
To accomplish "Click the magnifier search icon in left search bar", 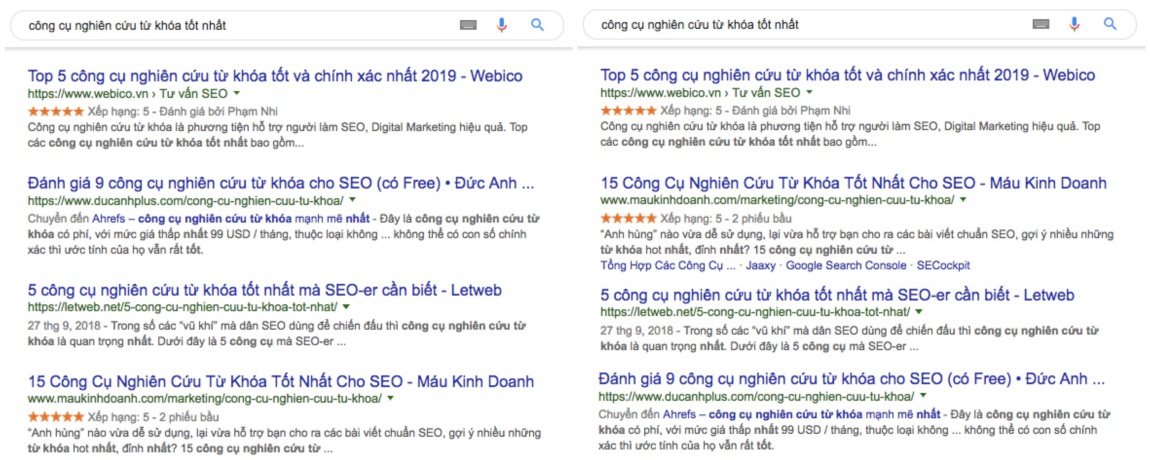I will tap(538, 25).
